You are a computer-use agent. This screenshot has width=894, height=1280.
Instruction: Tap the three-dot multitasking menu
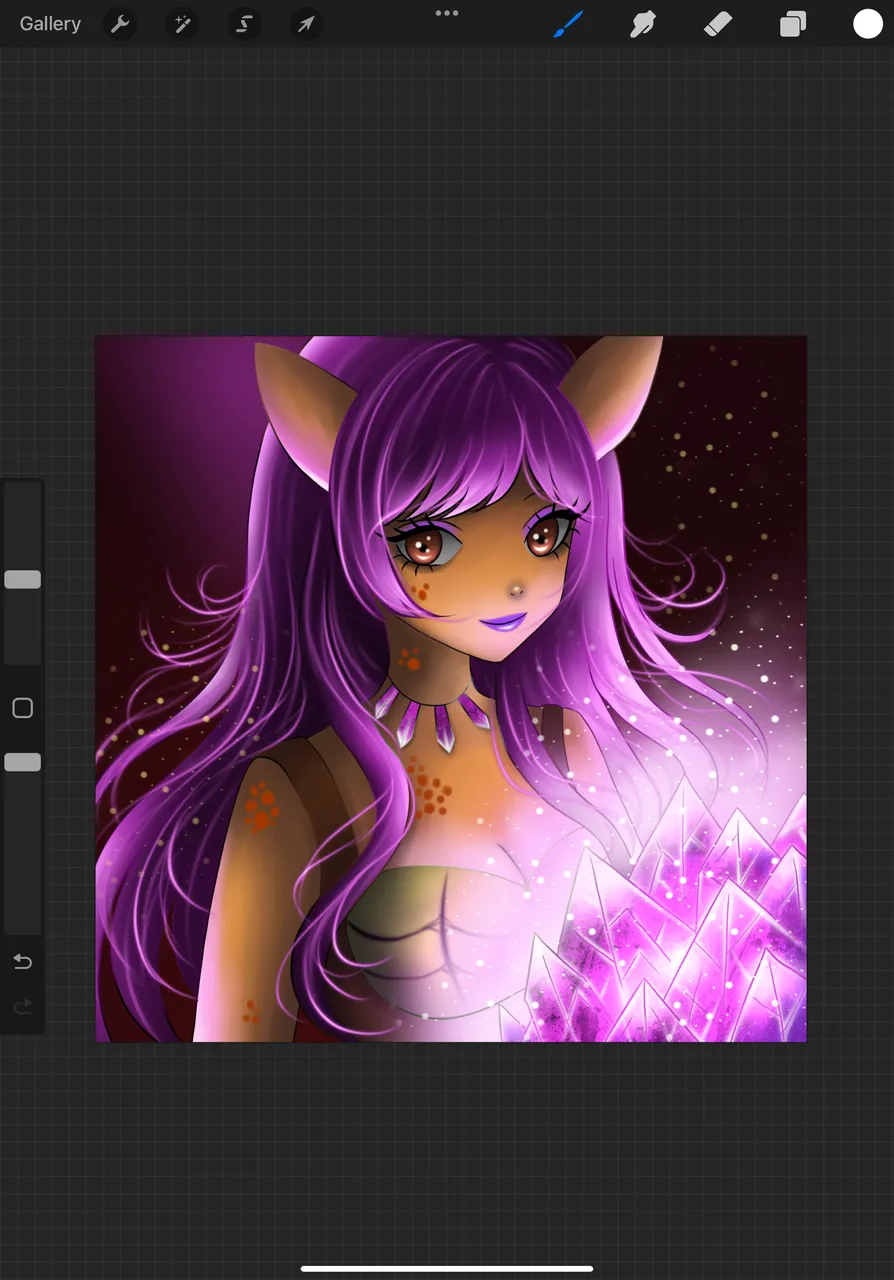point(447,13)
